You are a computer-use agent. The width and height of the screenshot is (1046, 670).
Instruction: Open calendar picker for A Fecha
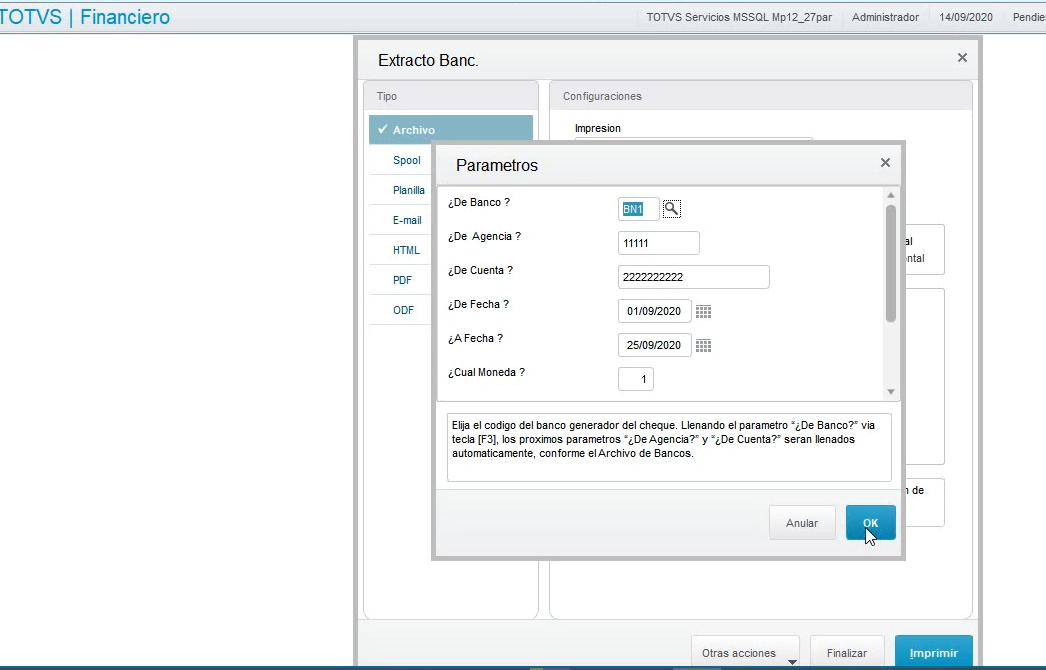[703, 346]
